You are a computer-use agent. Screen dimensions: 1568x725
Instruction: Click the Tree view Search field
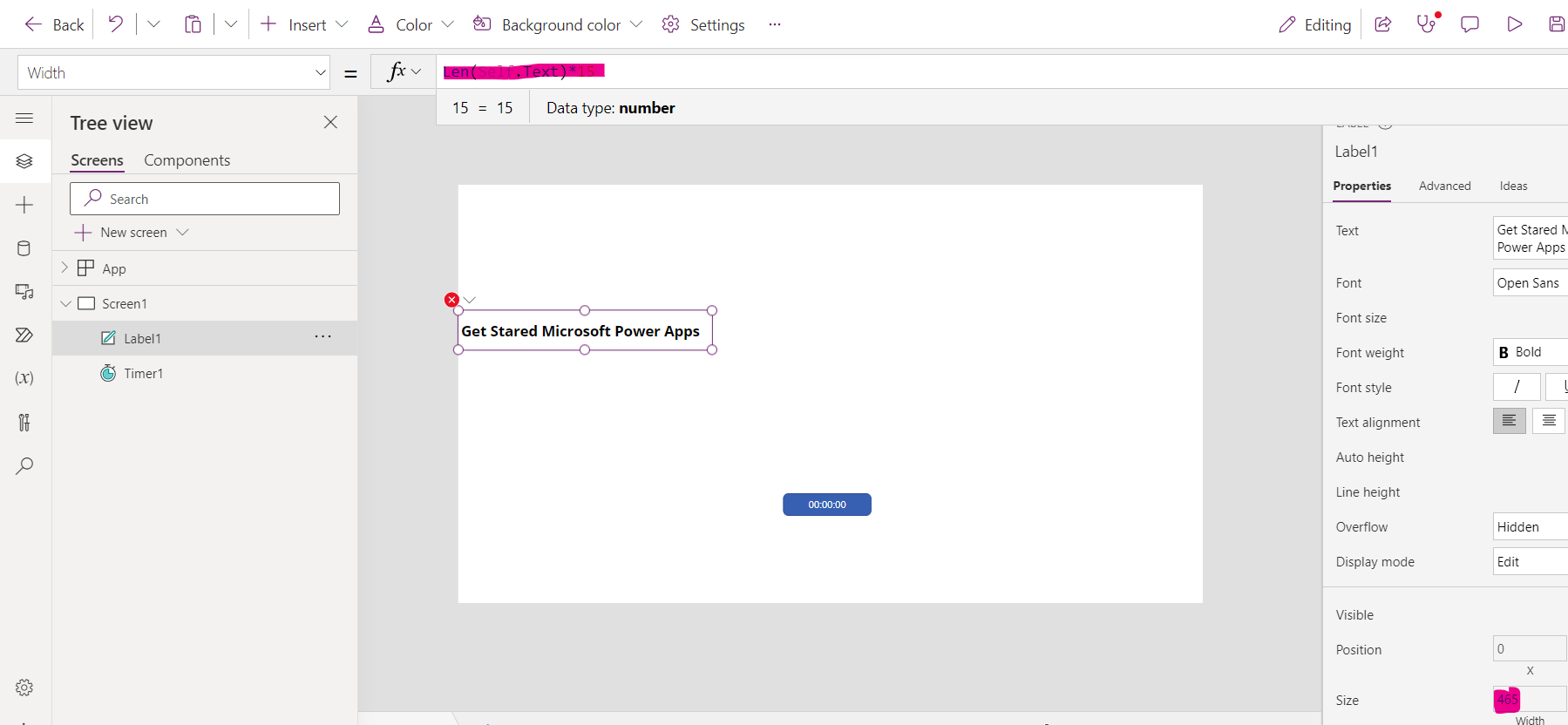click(x=205, y=199)
